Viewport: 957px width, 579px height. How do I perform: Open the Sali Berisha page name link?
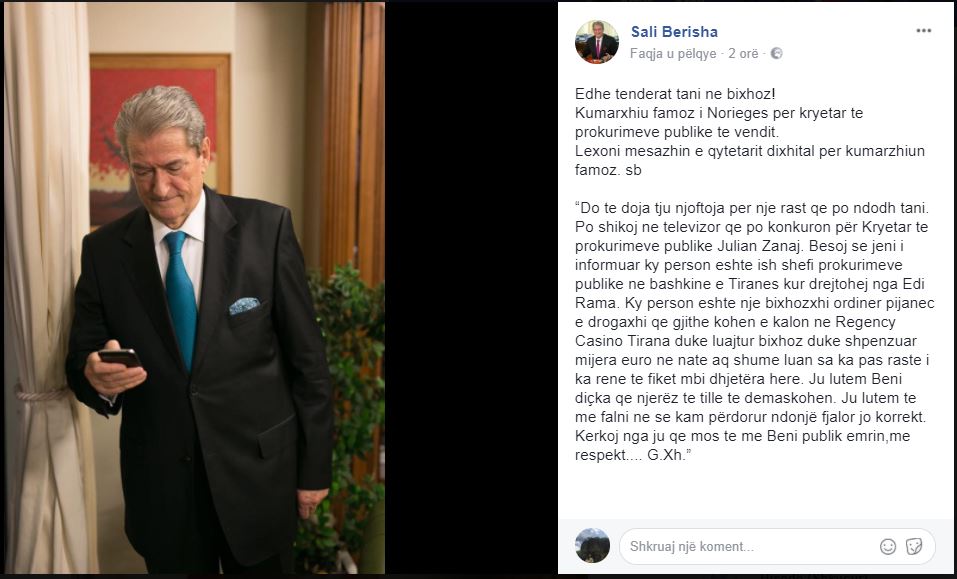pos(674,32)
